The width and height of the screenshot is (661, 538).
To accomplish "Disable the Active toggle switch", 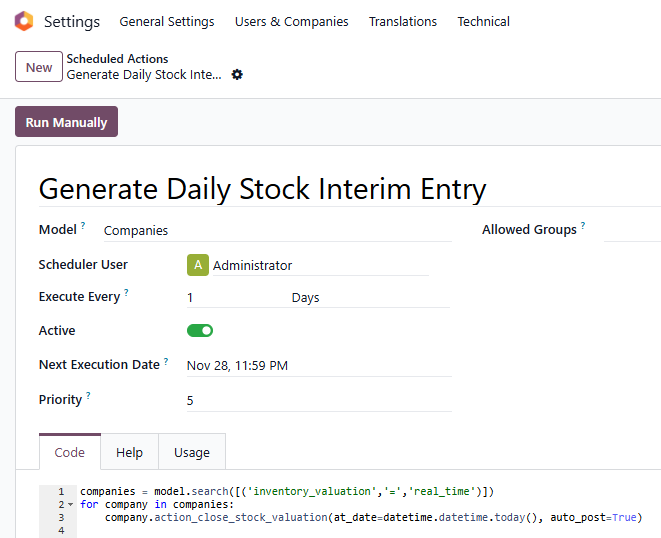I will (200, 331).
